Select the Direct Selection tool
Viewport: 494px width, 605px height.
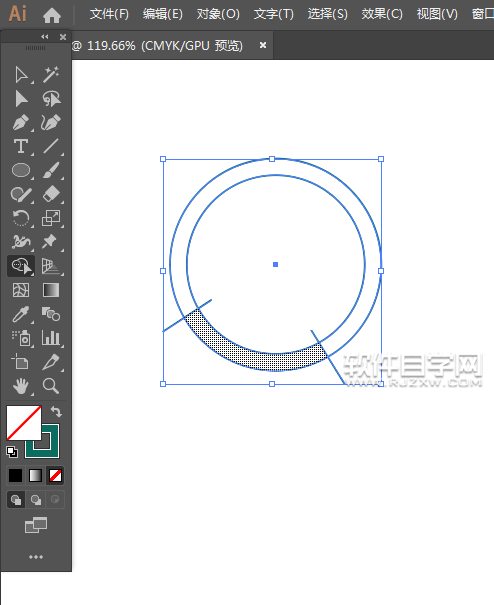[21, 99]
